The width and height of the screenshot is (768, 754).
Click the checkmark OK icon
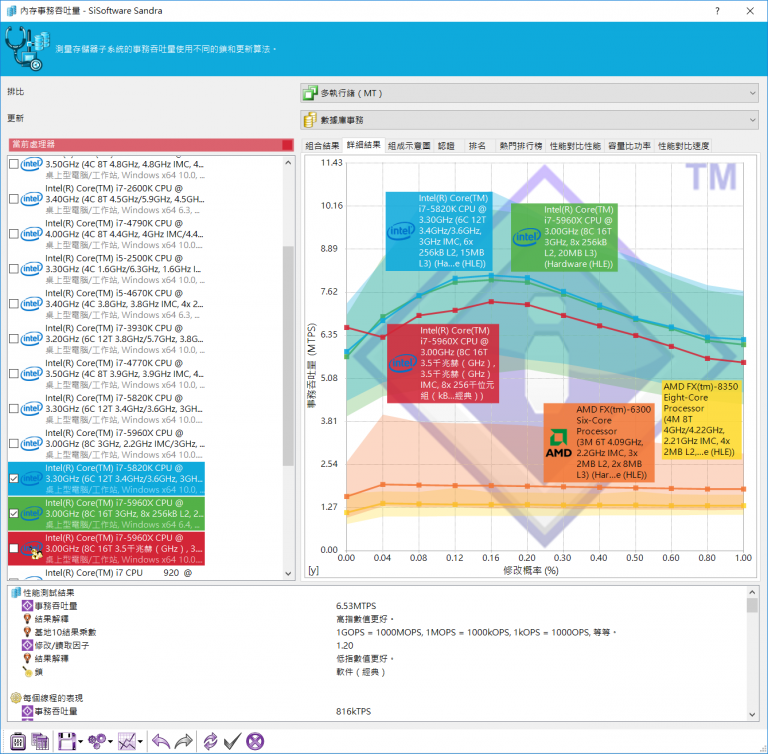[232, 741]
